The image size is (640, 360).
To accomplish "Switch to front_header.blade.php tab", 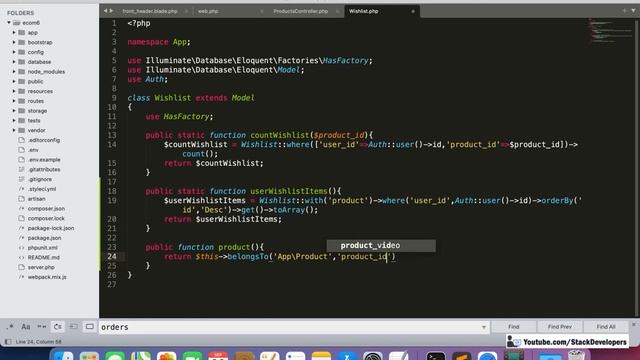I will click(150, 11).
